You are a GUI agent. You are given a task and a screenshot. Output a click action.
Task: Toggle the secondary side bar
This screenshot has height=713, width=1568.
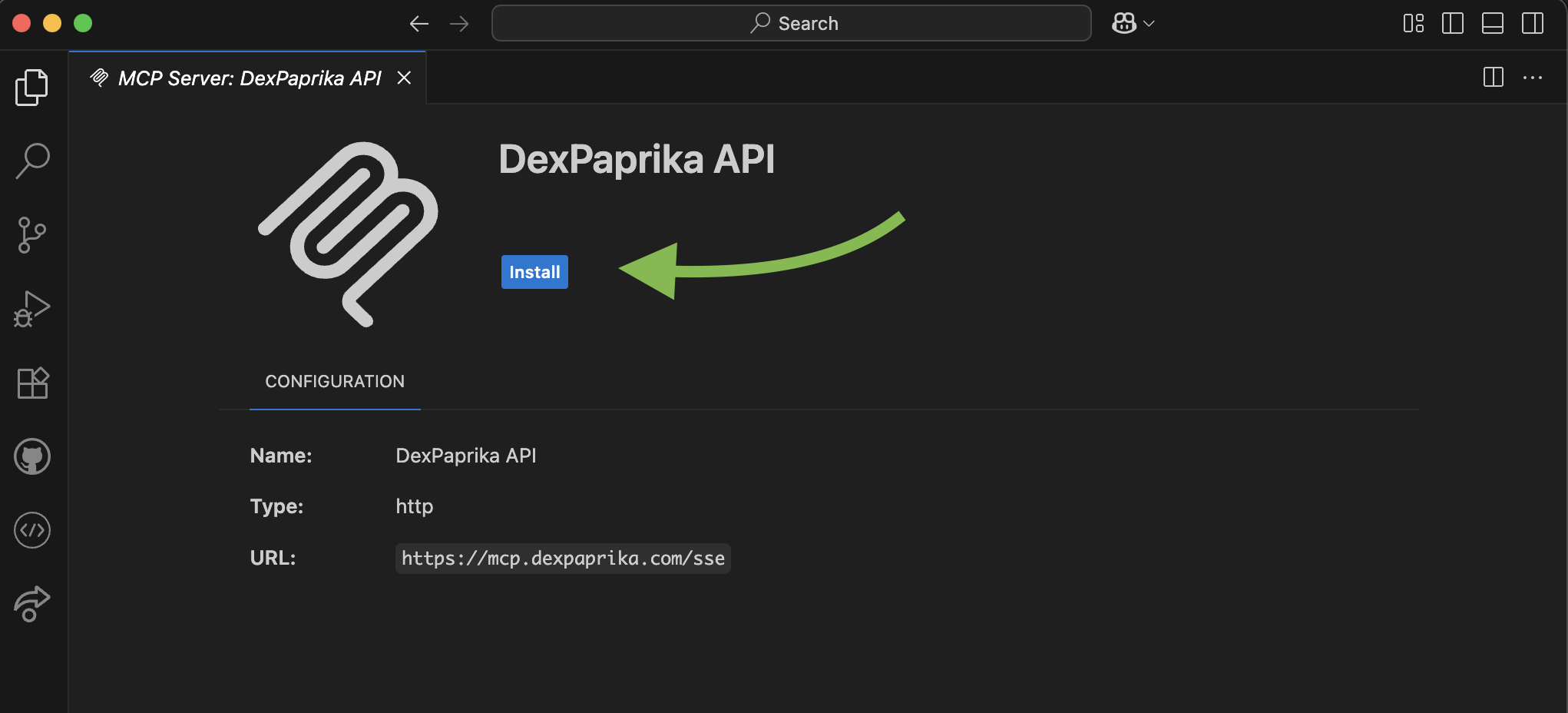(x=1532, y=23)
